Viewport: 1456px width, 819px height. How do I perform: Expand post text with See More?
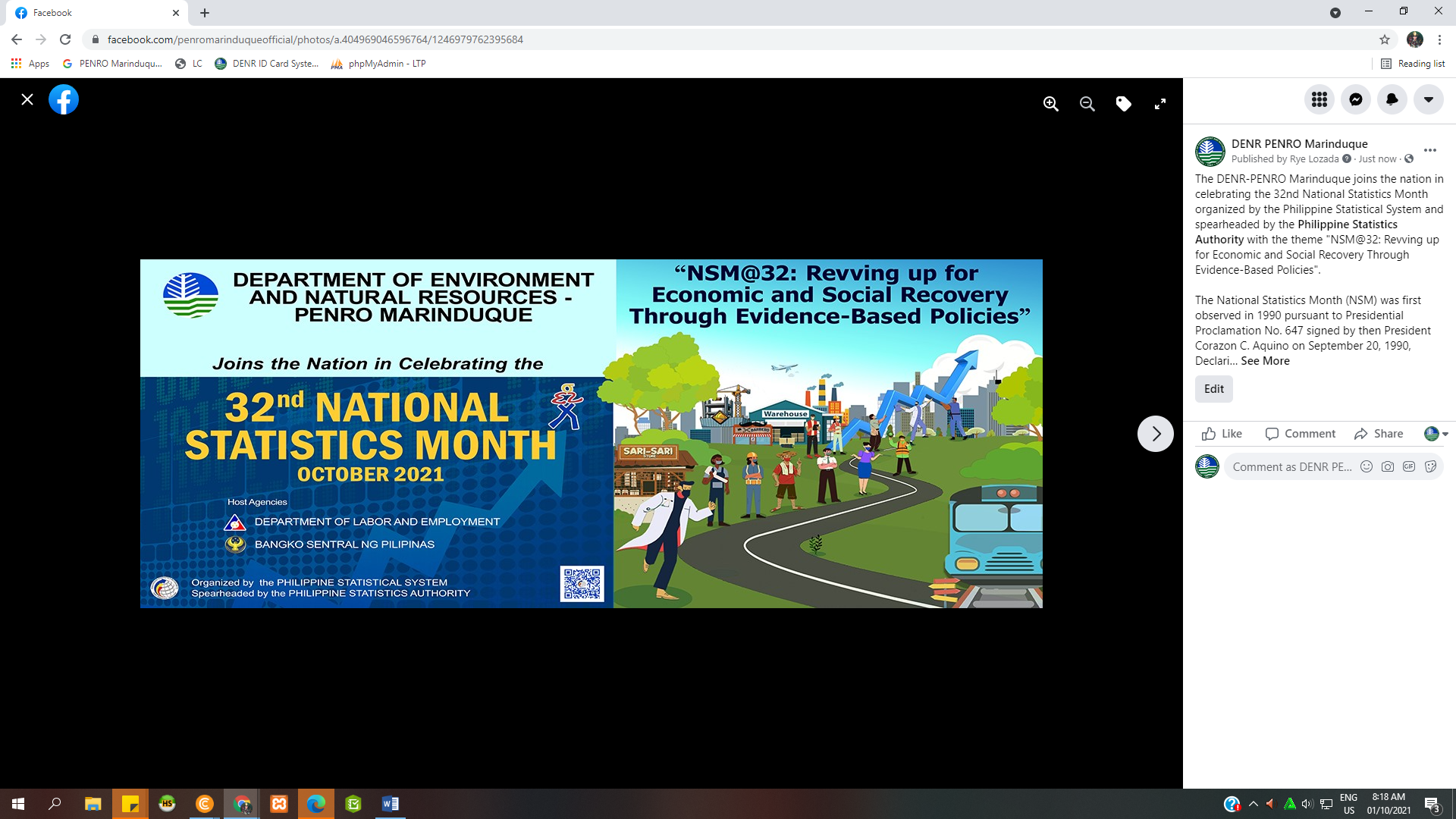1265,361
